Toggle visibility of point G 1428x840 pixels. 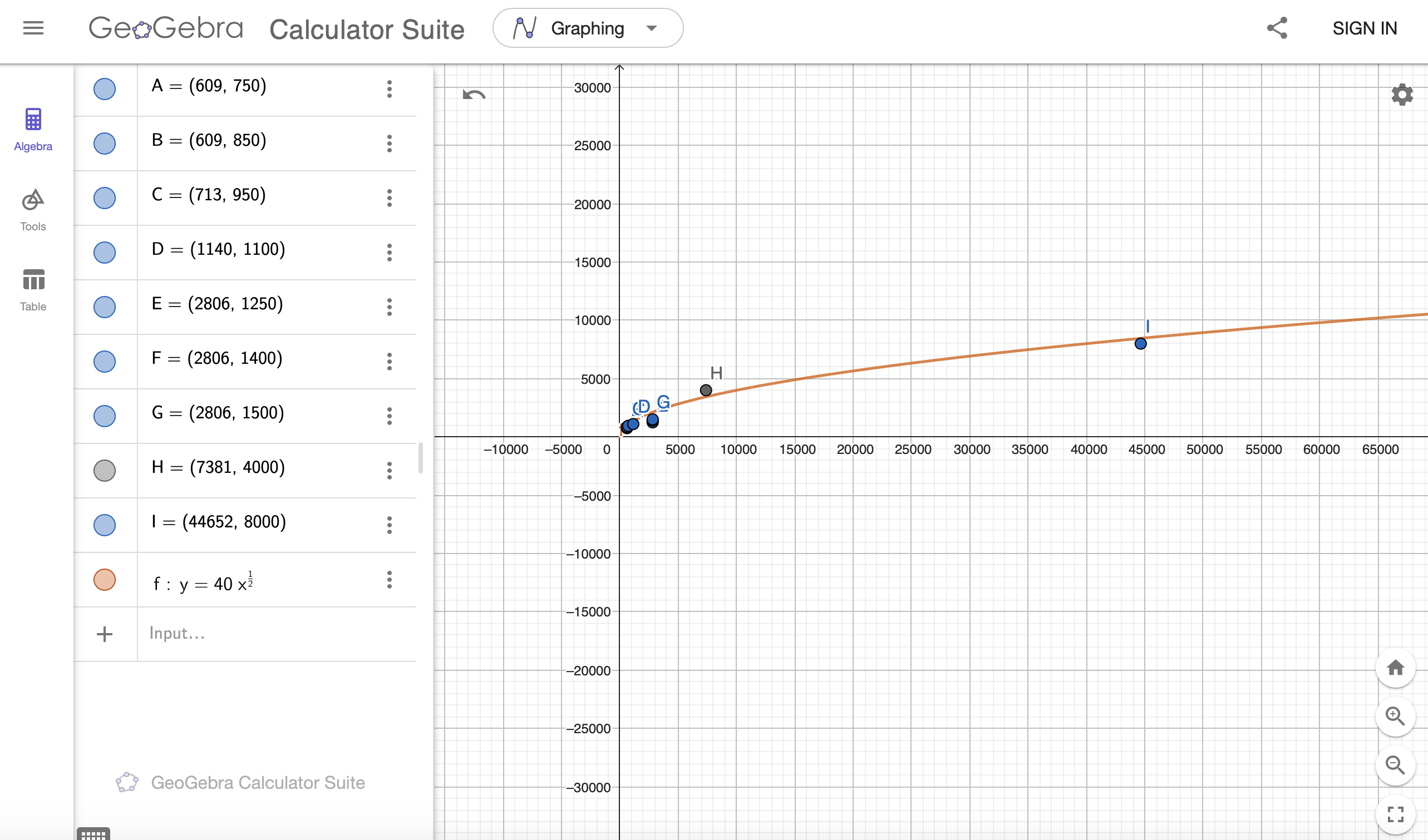point(104,416)
